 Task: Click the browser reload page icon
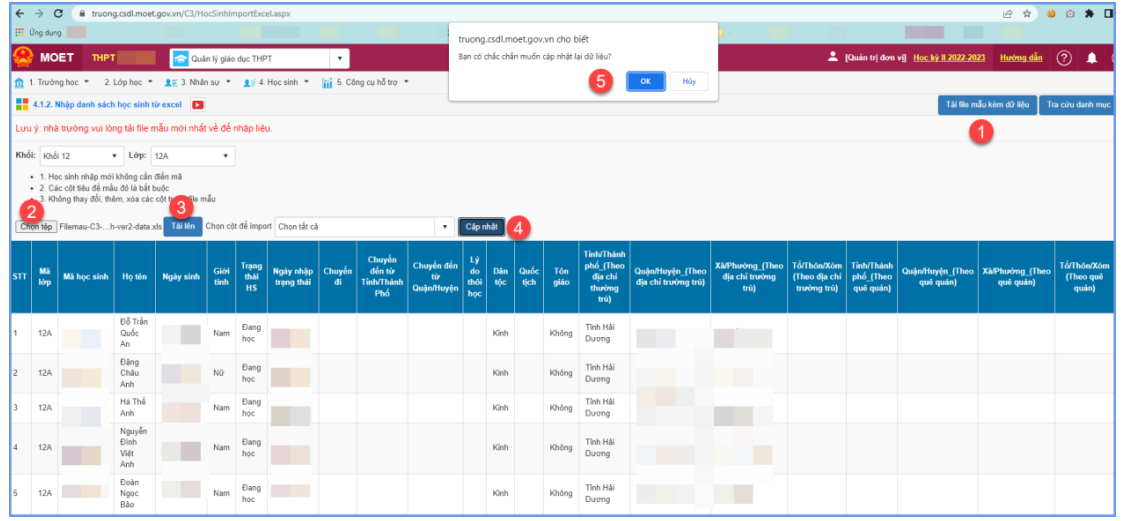pos(58,14)
